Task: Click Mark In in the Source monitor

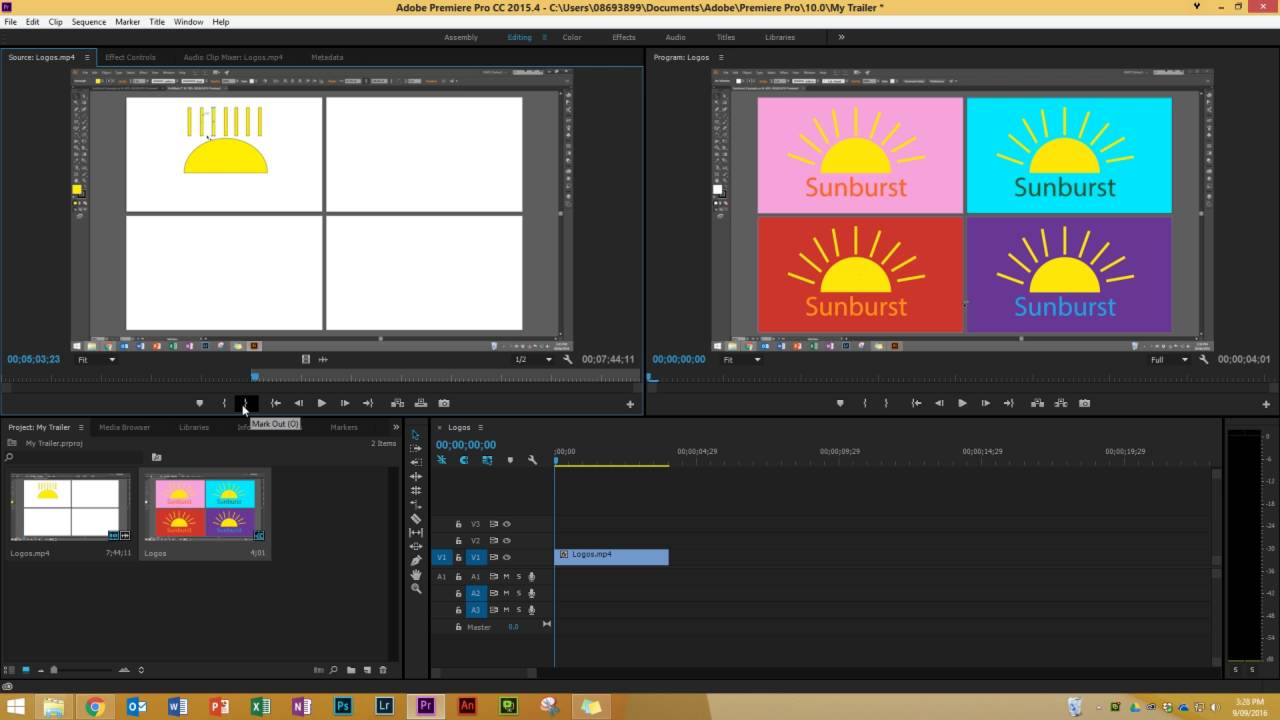Action: tap(224, 403)
